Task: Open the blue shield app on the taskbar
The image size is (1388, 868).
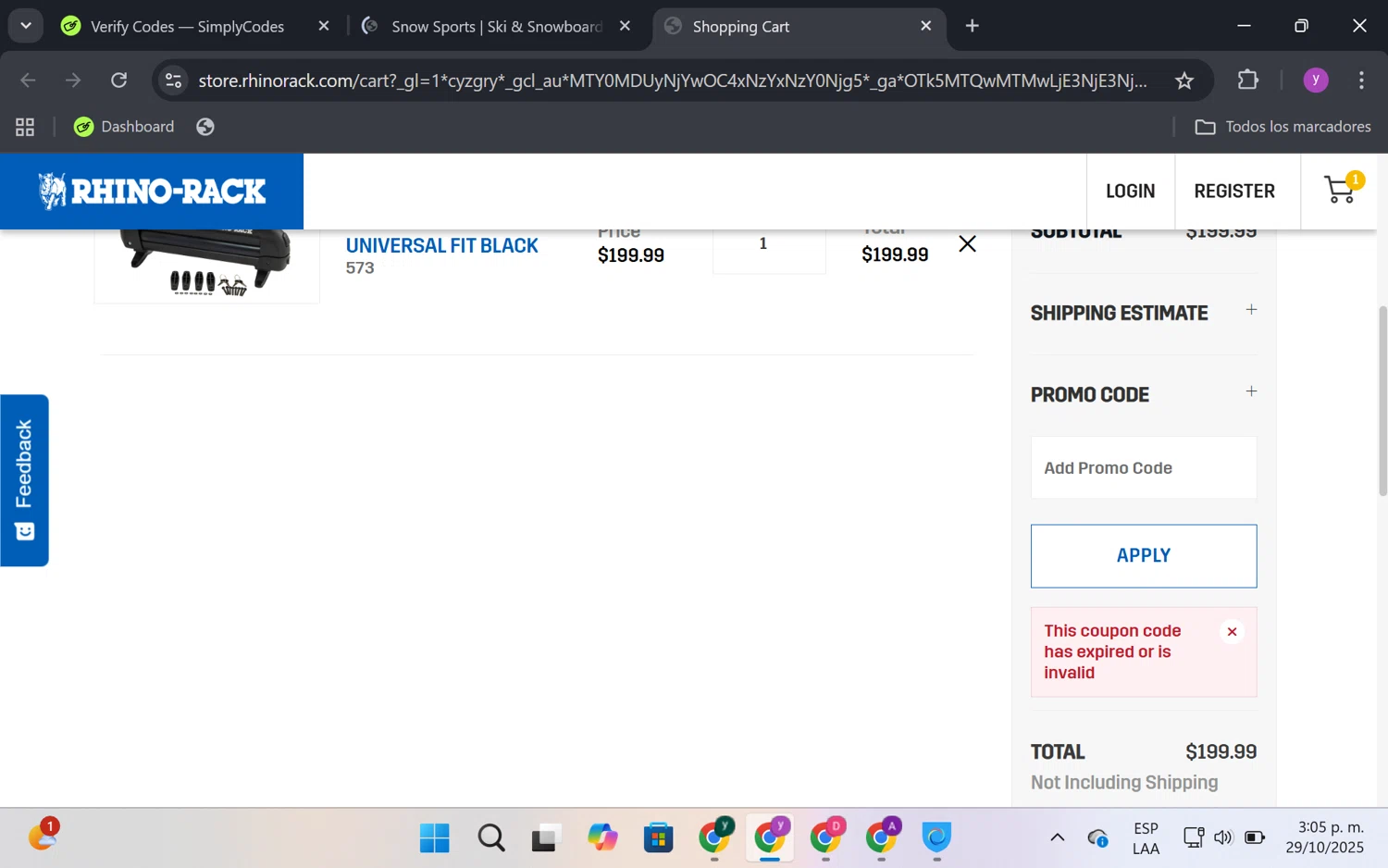Action: pyautogui.click(x=936, y=838)
